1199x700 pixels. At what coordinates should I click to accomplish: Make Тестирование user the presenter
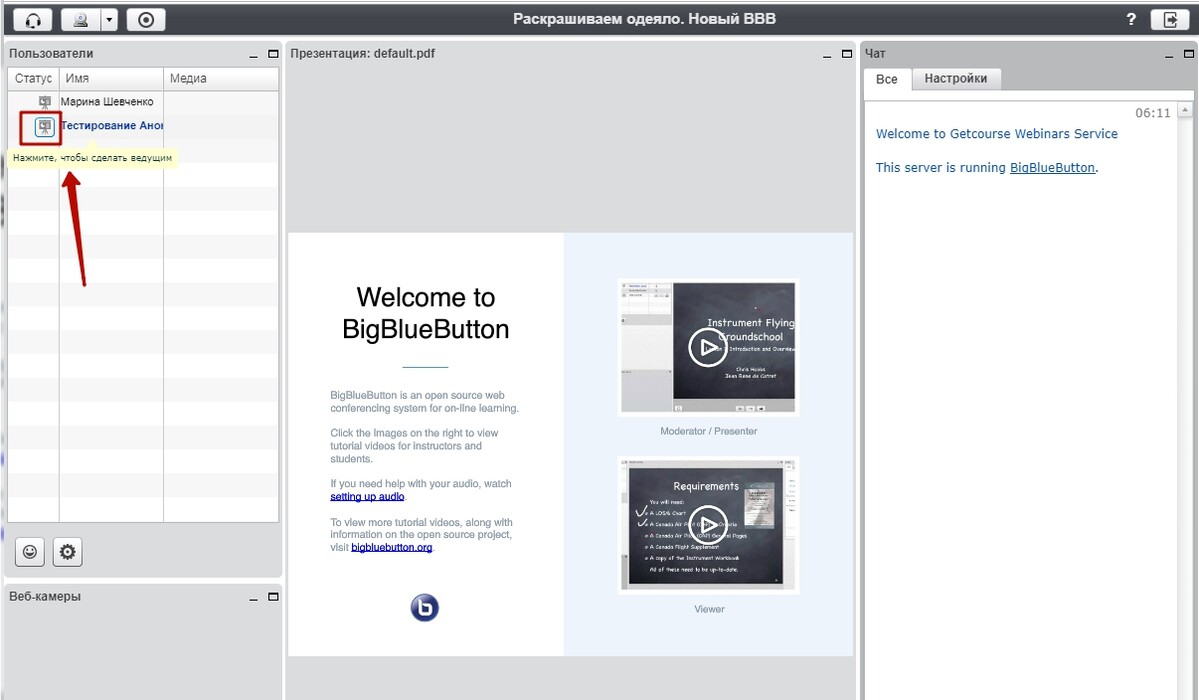click(x=44, y=127)
